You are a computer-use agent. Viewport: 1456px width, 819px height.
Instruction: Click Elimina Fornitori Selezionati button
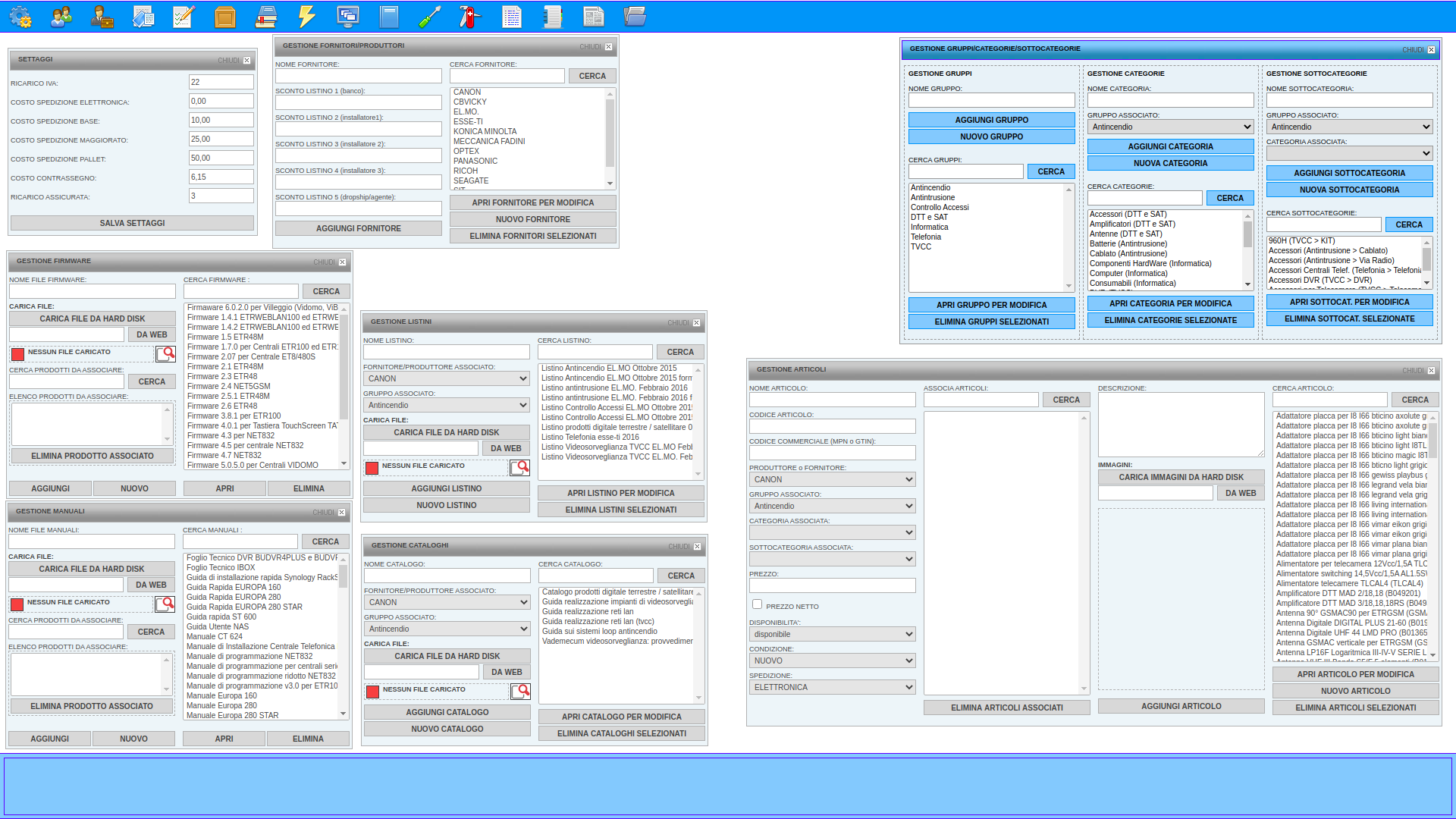[532, 236]
